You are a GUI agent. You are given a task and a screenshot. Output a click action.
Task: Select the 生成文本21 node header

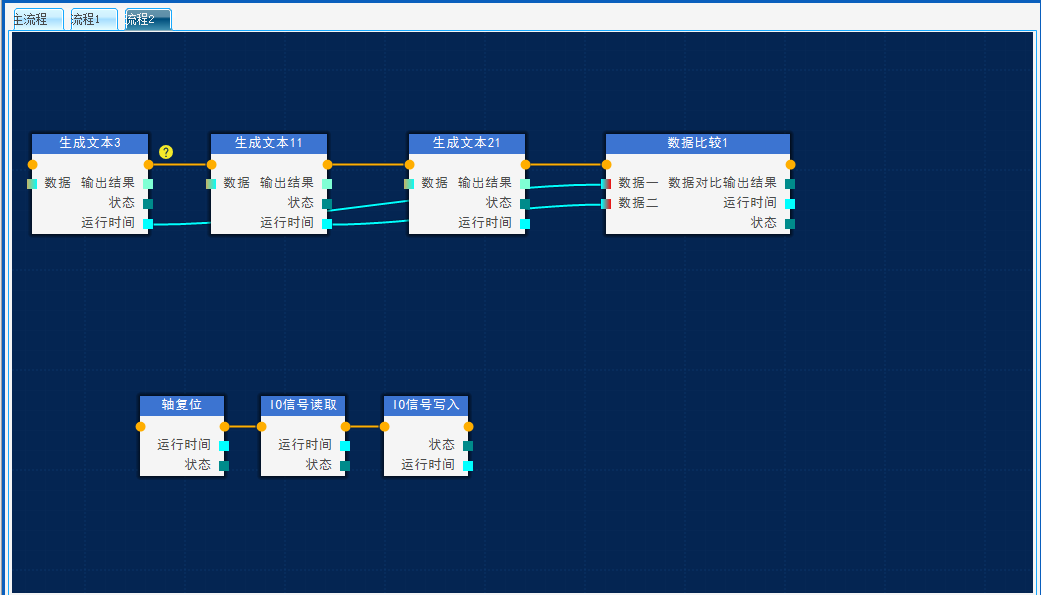click(467, 143)
